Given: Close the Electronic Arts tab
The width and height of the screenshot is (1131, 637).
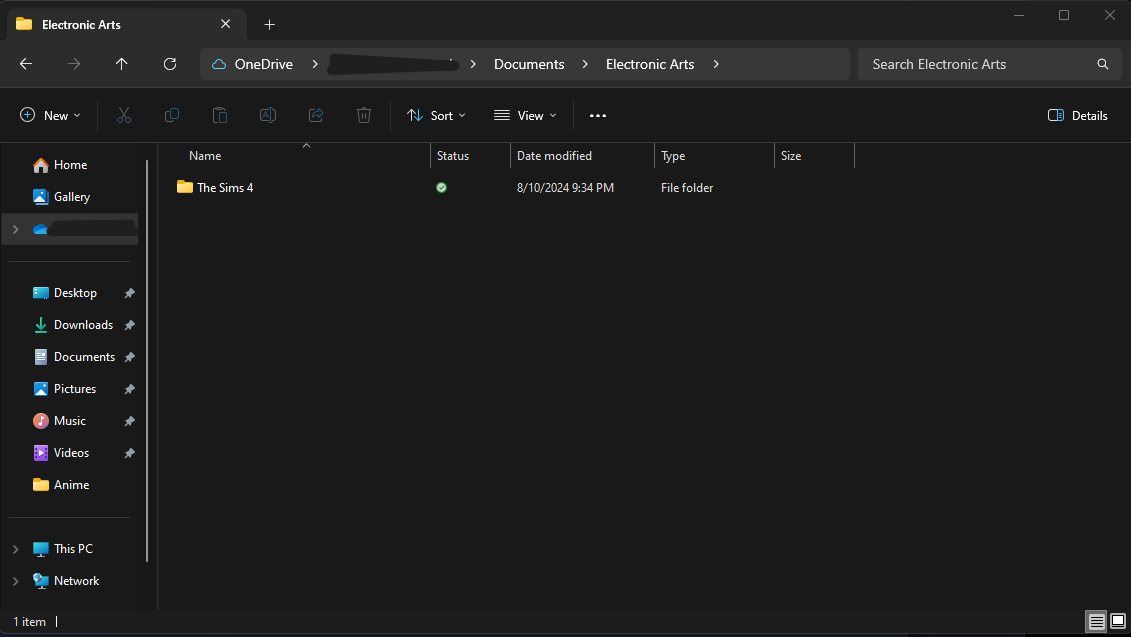Looking at the screenshot, I should pyautogui.click(x=225, y=24).
